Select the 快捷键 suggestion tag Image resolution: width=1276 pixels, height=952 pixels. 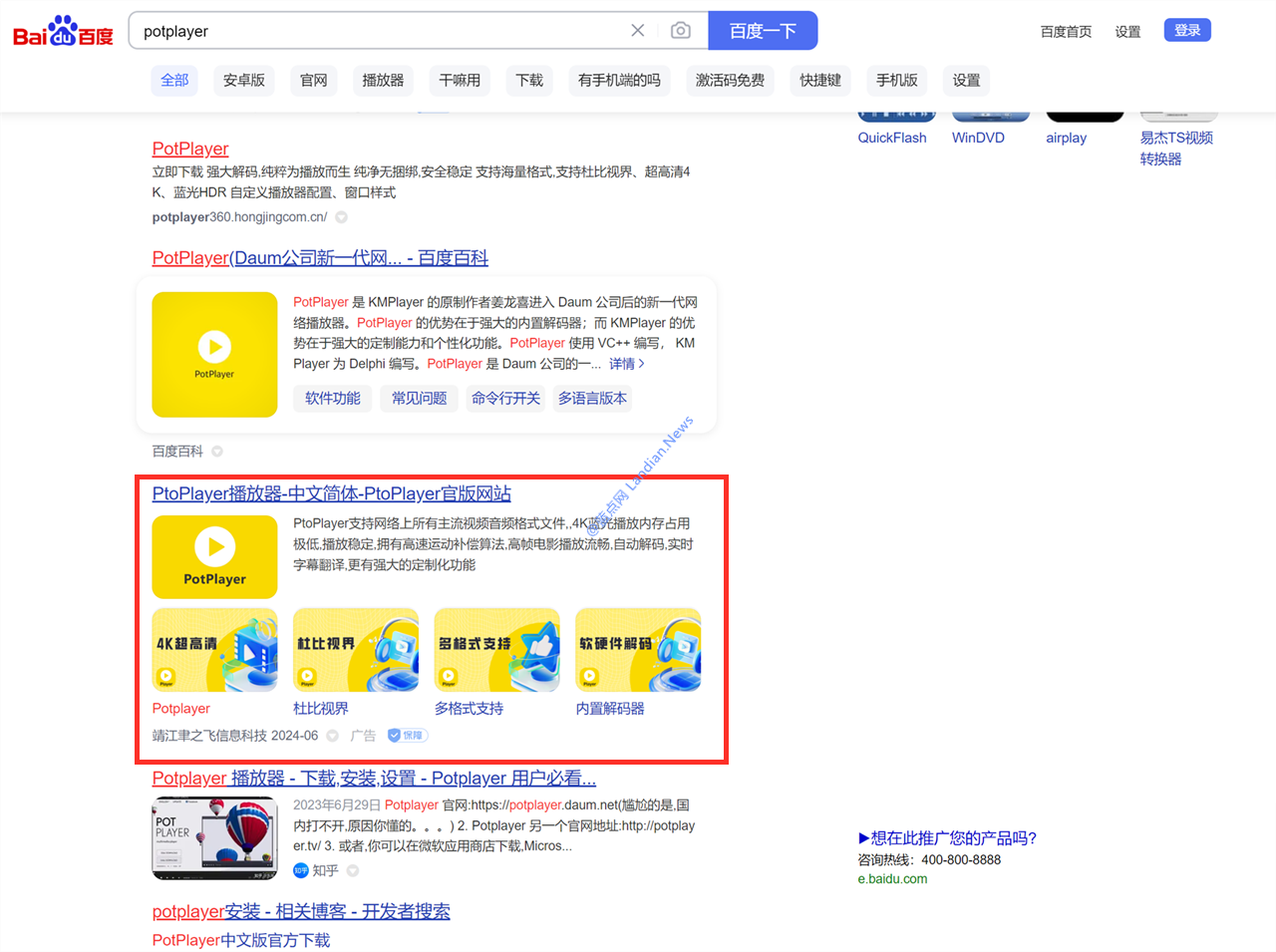[820, 80]
